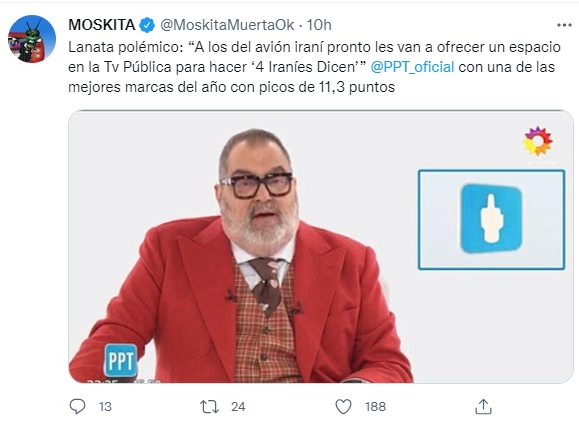View the 13 replies count
The height and width of the screenshot is (422, 579).
[105, 407]
